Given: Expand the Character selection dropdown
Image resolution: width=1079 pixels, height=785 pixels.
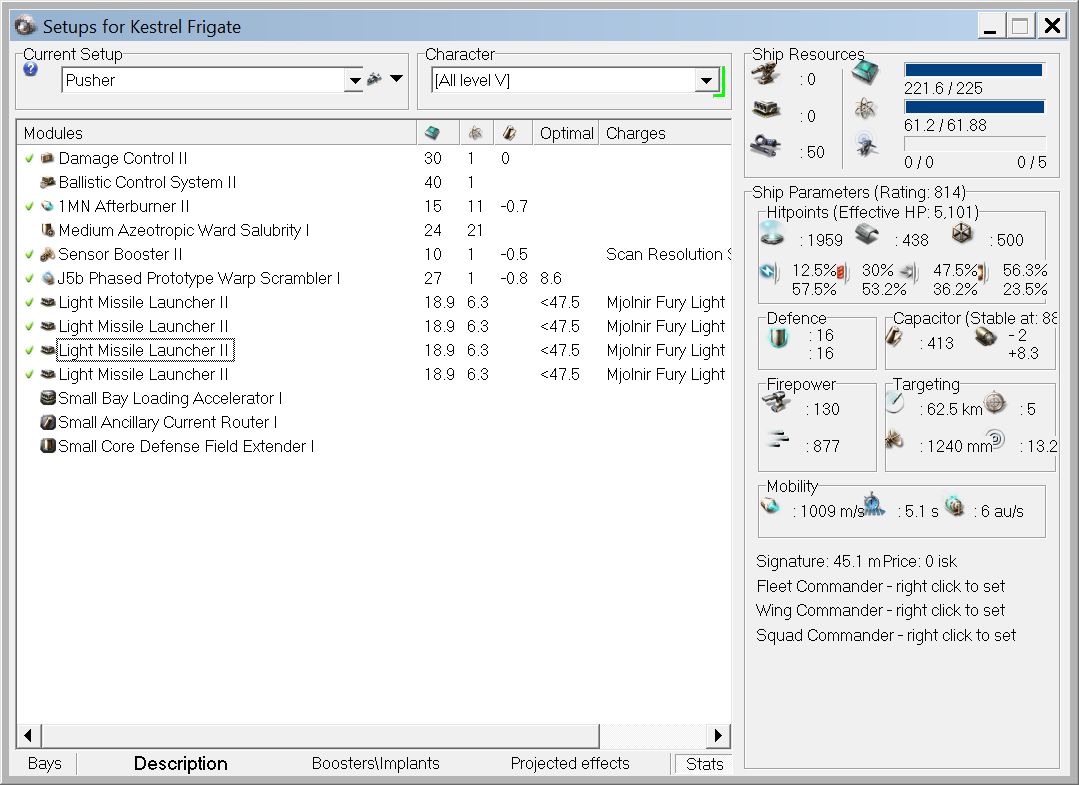Looking at the screenshot, I should tap(706, 80).
